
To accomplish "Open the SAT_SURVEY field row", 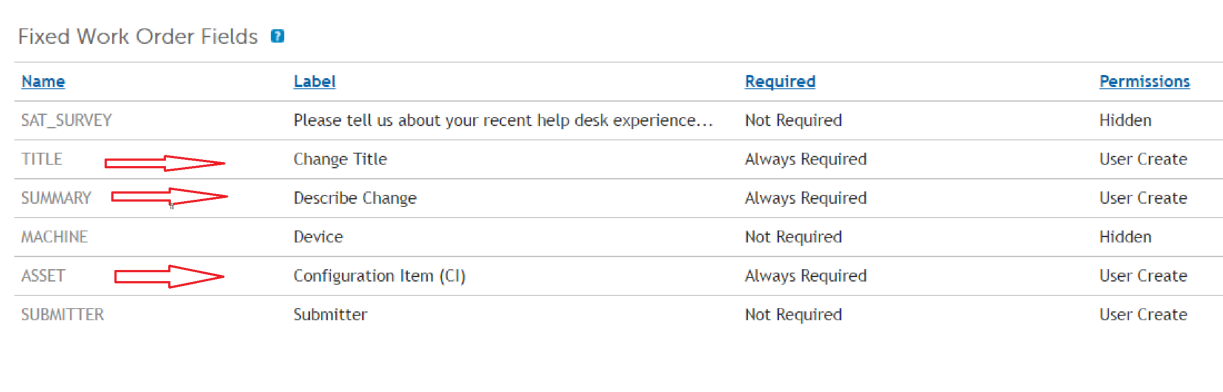I will (619, 121).
